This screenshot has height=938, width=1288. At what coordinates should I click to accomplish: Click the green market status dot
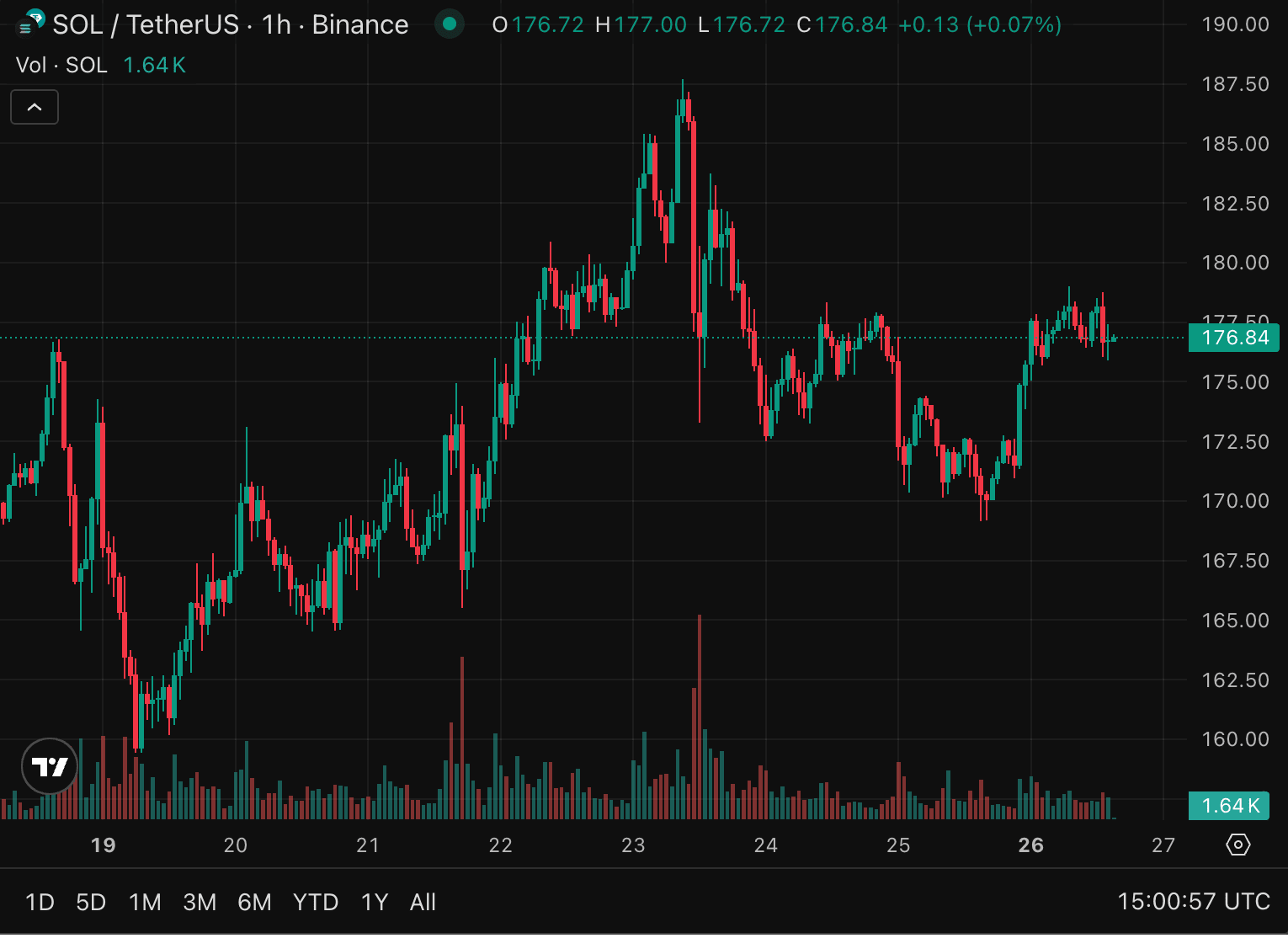coord(450,24)
